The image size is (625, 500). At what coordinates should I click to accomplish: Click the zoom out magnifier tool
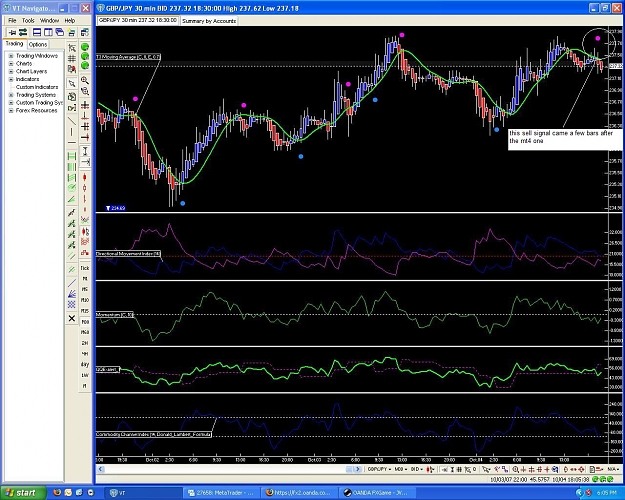(x=85, y=91)
